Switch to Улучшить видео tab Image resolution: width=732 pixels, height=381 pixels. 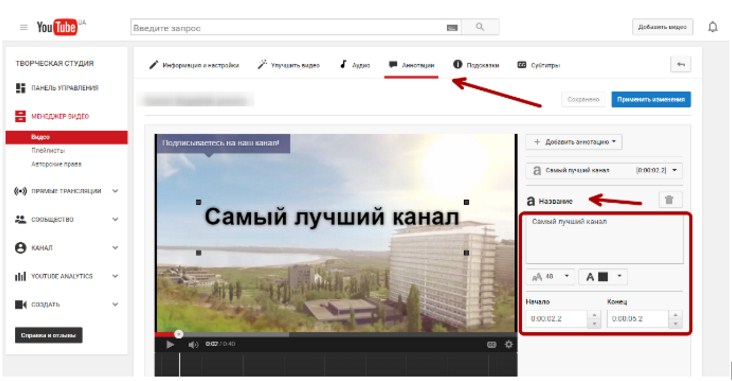[x=289, y=65]
